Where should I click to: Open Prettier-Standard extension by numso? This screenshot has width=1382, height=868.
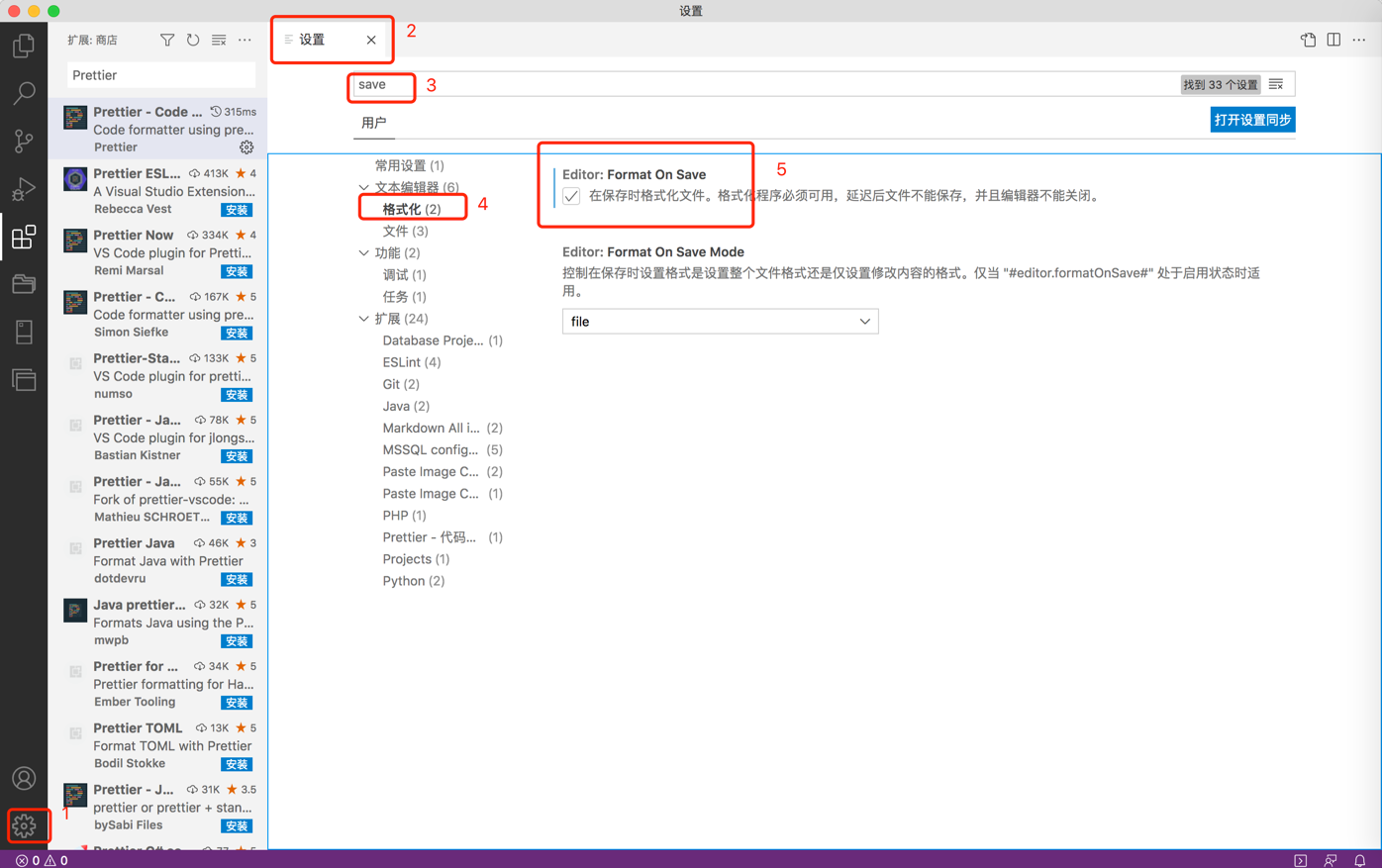pos(157,376)
